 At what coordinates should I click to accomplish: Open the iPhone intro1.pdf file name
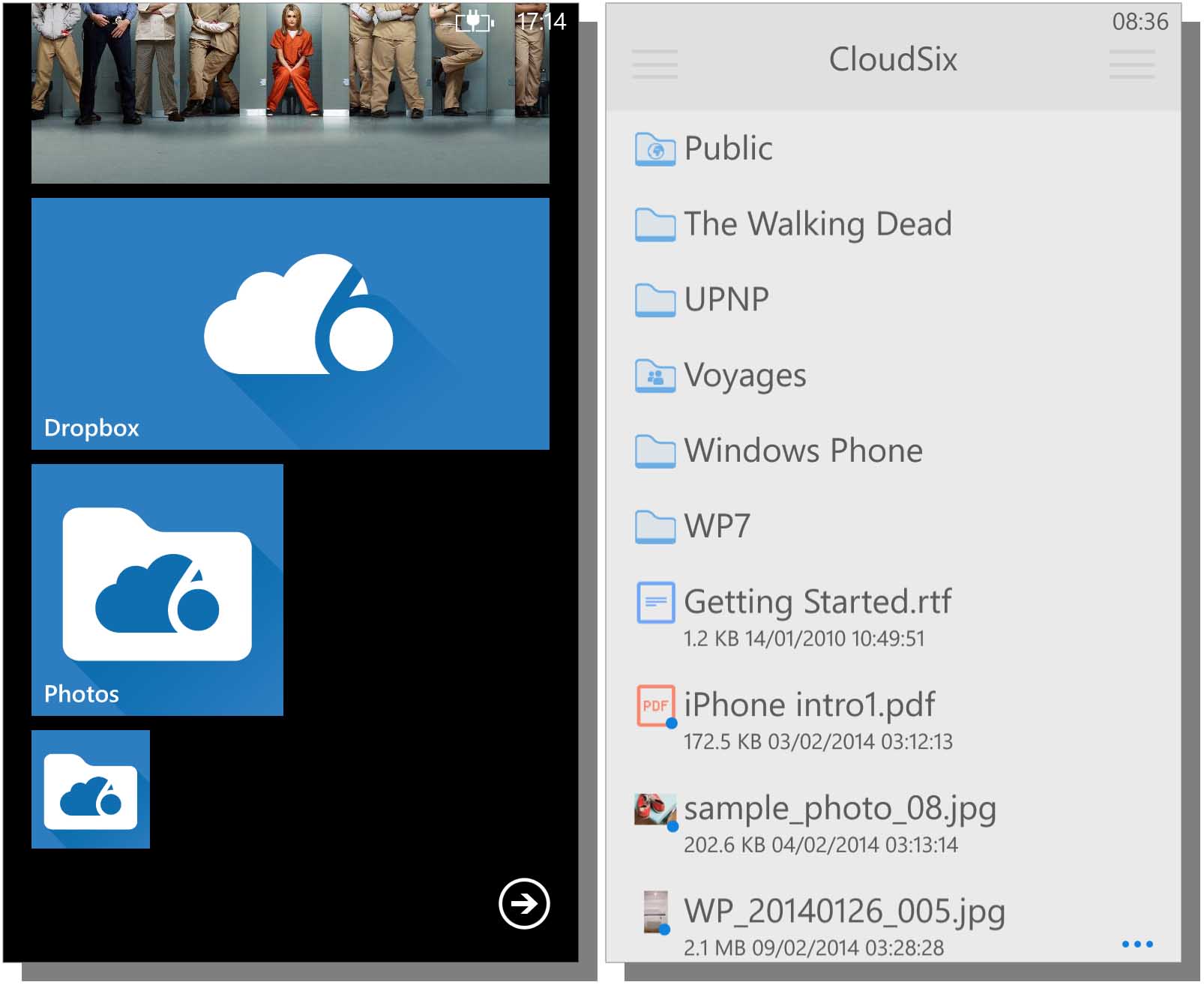coord(810,705)
